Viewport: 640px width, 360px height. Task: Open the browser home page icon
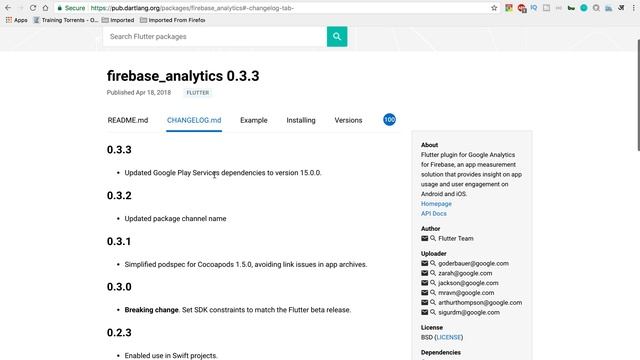45,8
